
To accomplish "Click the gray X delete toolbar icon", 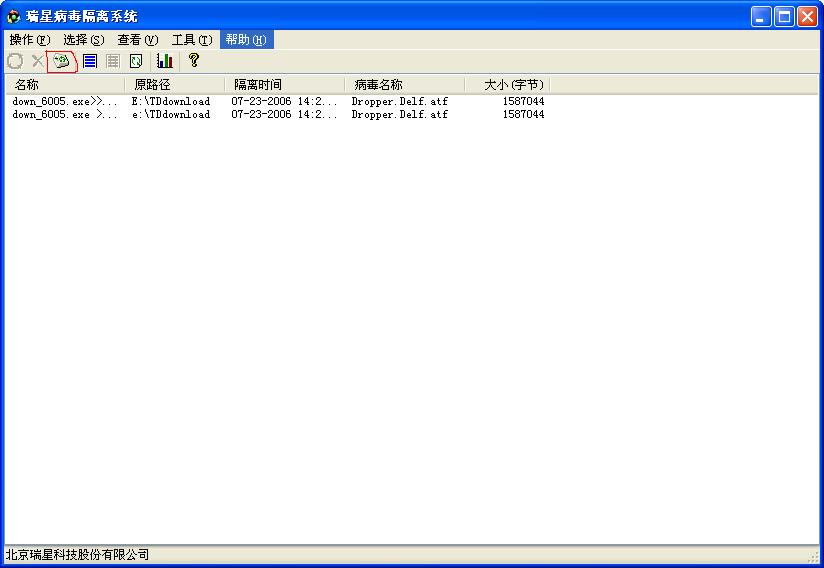I will (x=37, y=61).
